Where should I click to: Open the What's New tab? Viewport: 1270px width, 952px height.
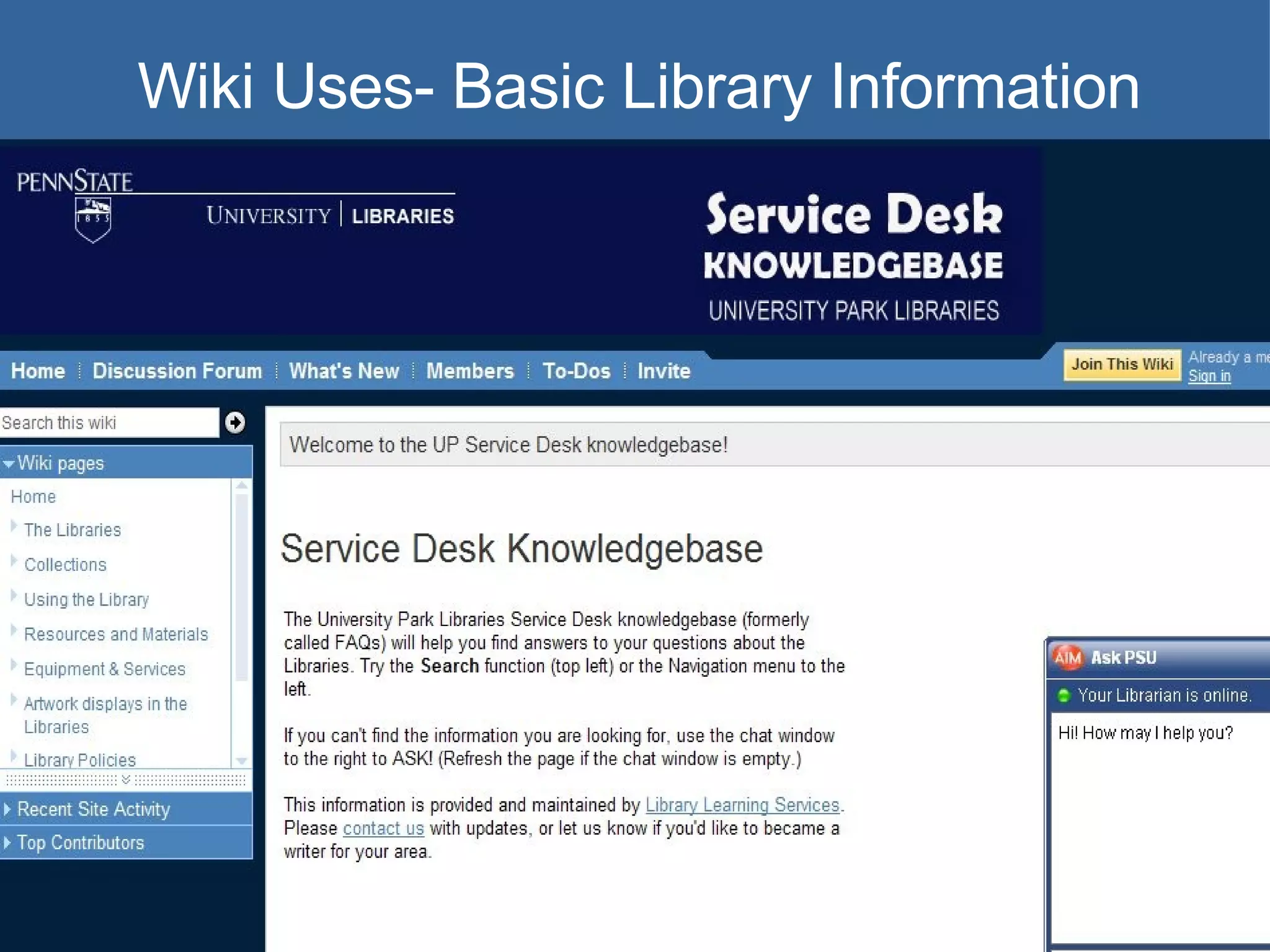pos(344,371)
